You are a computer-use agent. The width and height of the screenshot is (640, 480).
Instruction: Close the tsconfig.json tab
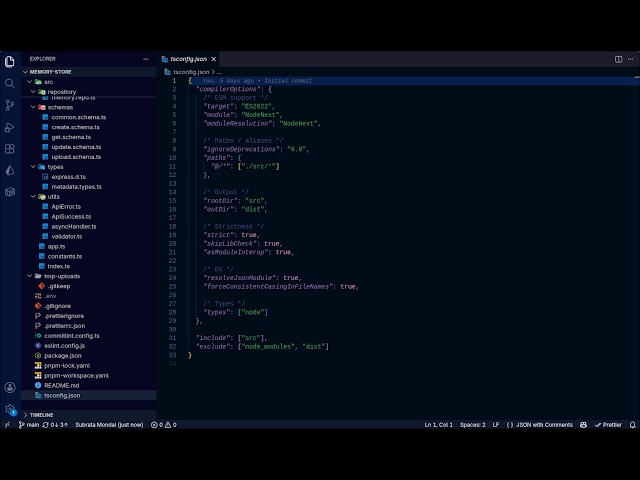[x=213, y=59]
